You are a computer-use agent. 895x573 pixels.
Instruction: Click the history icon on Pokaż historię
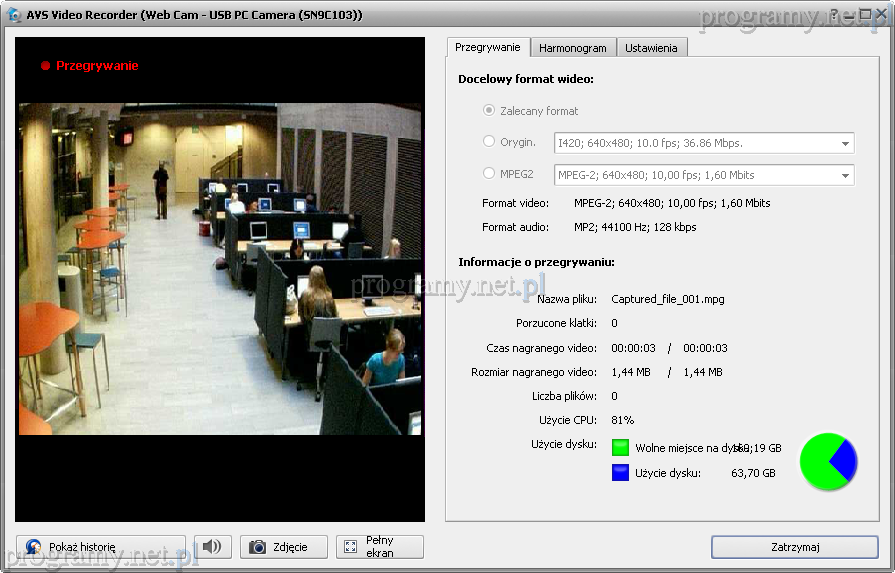pyautogui.click(x=34, y=547)
